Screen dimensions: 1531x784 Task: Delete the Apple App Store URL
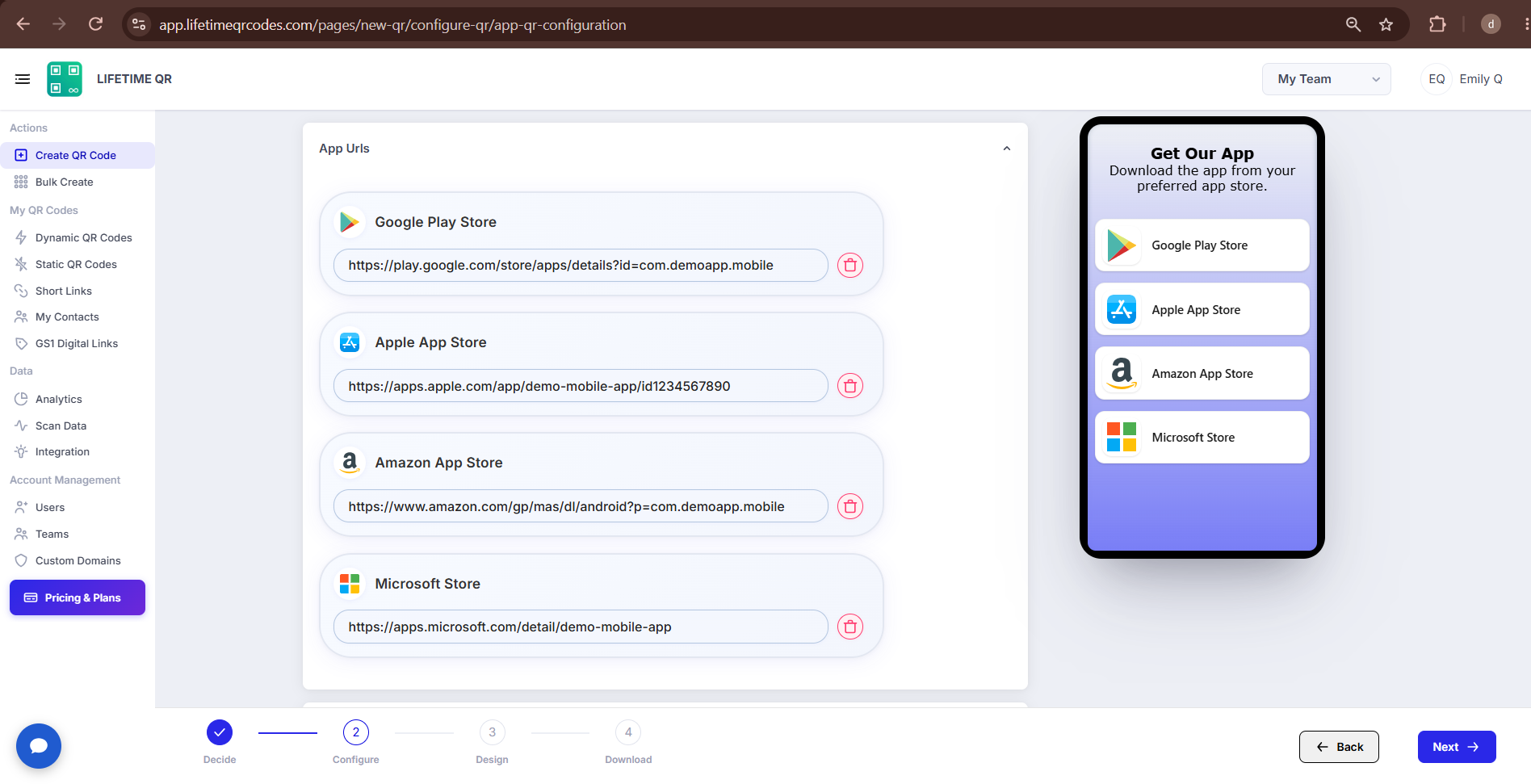[x=850, y=386]
